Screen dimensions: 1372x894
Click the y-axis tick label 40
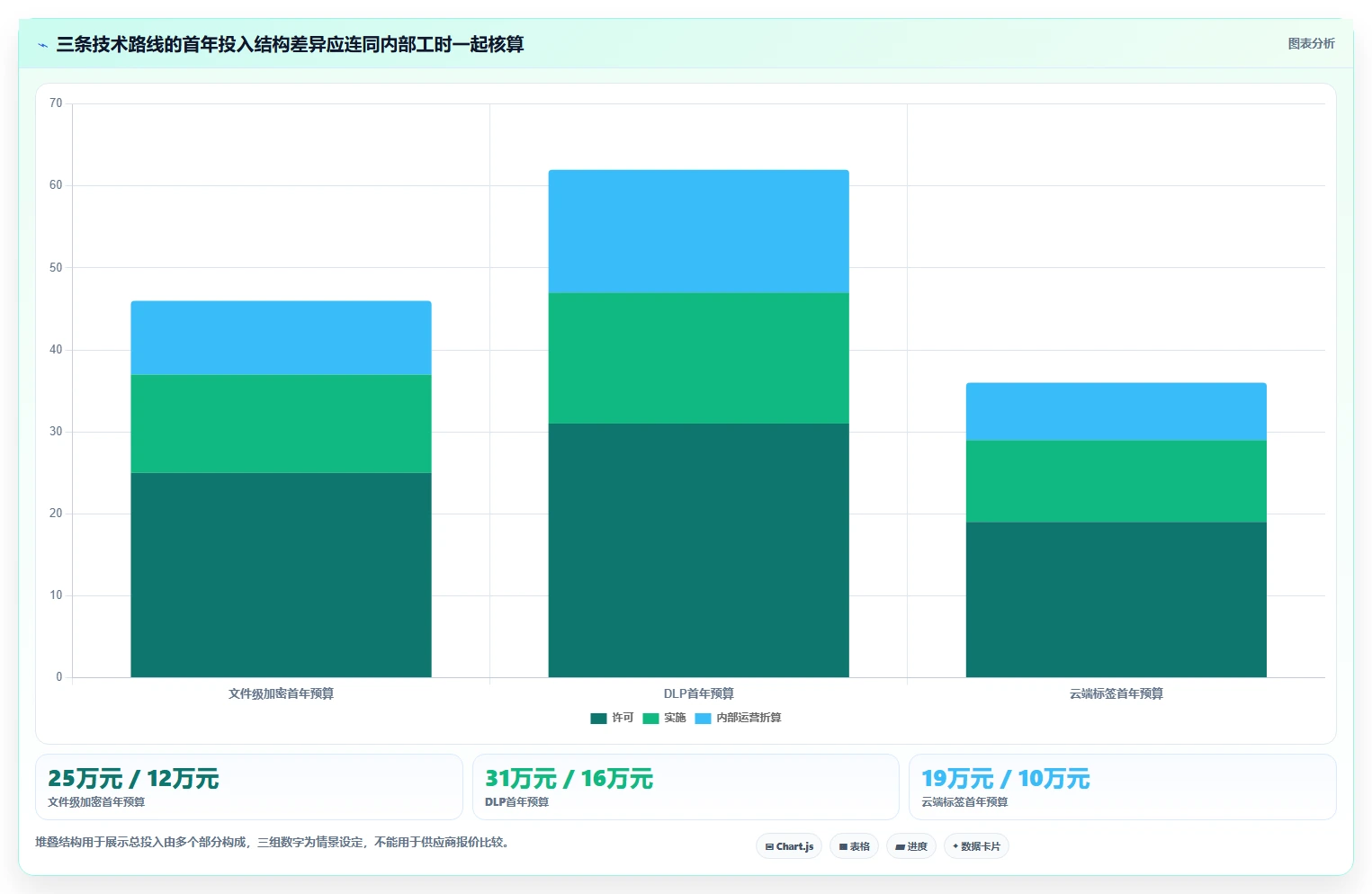click(x=56, y=350)
